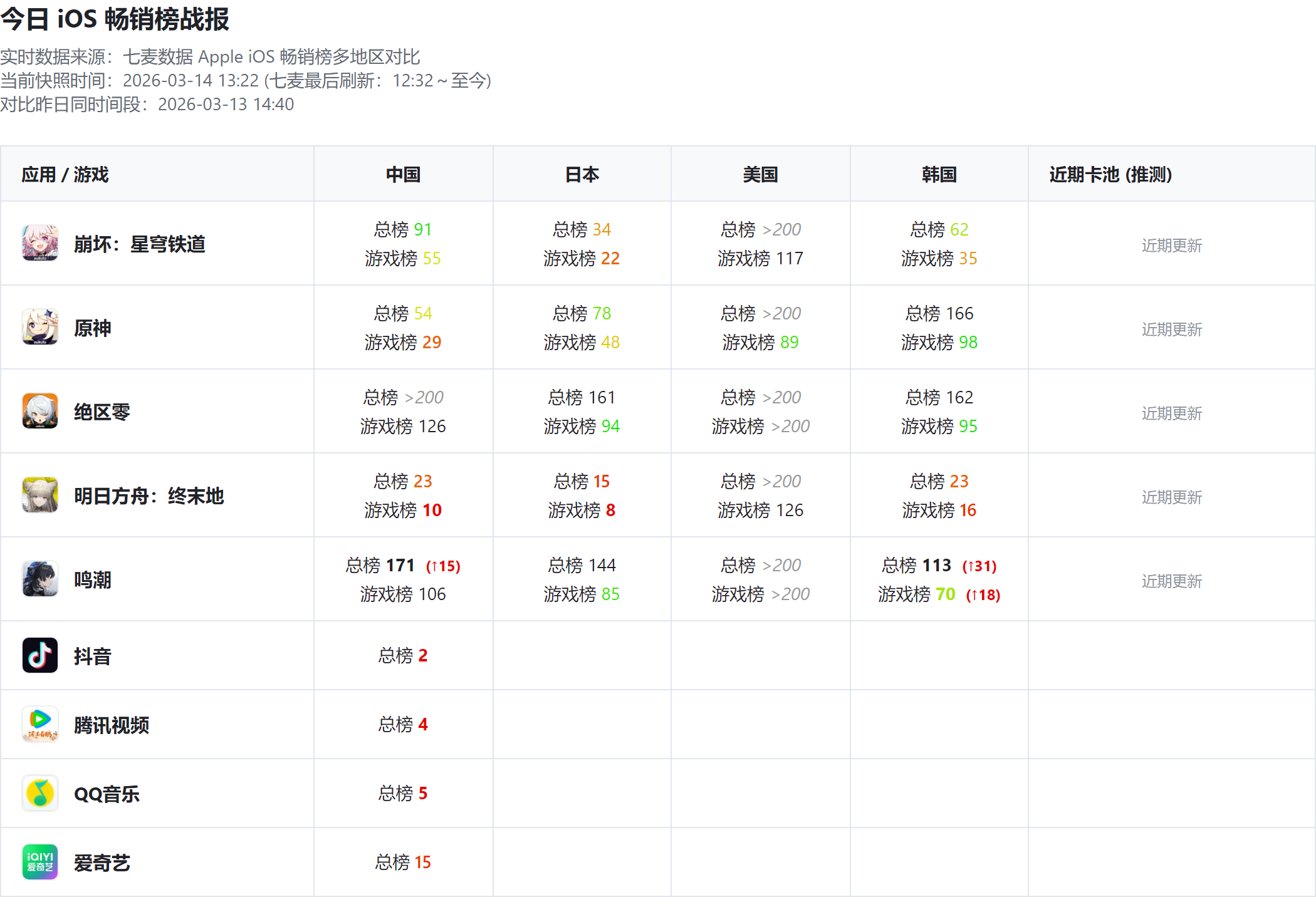Viewport: 1316px width, 897px height.
Task: Click the 绝区零 name text
Action: (102, 412)
